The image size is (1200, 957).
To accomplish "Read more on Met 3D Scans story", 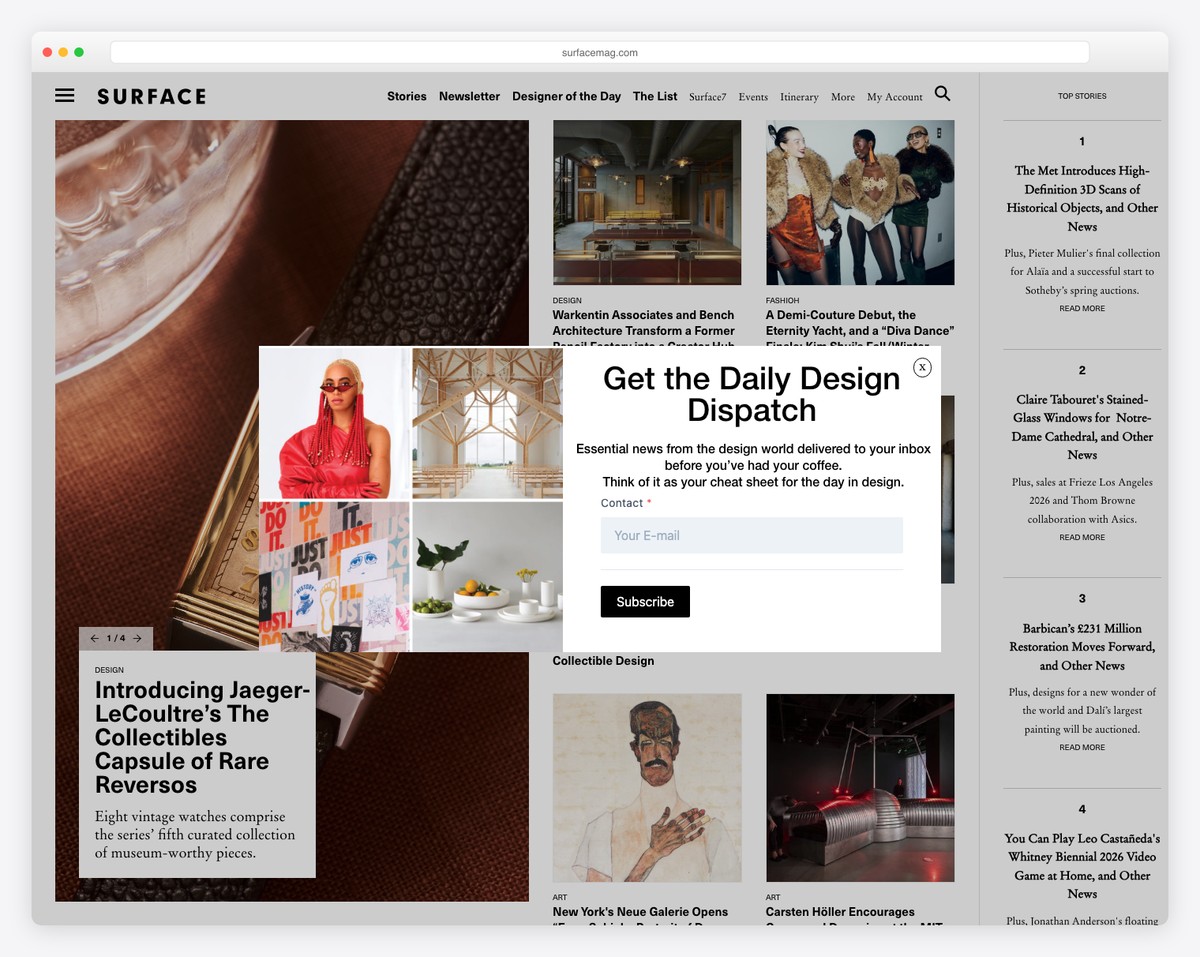I will 1082,308.
